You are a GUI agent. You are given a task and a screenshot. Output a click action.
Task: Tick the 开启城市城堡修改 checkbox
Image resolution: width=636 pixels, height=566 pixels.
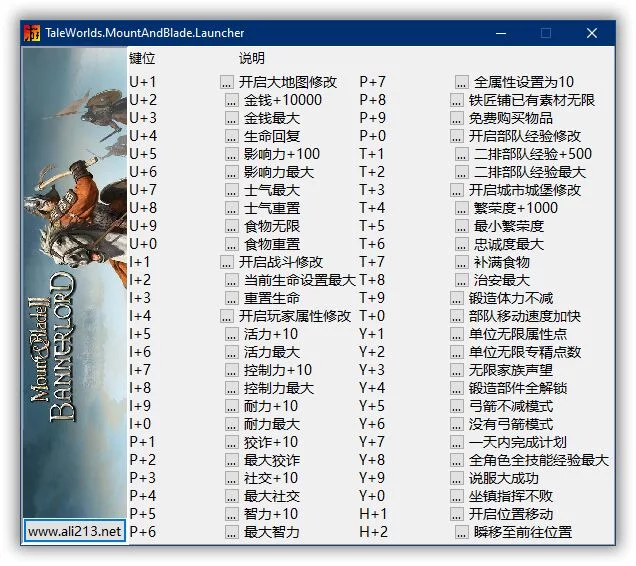click(x=457, y=190)
